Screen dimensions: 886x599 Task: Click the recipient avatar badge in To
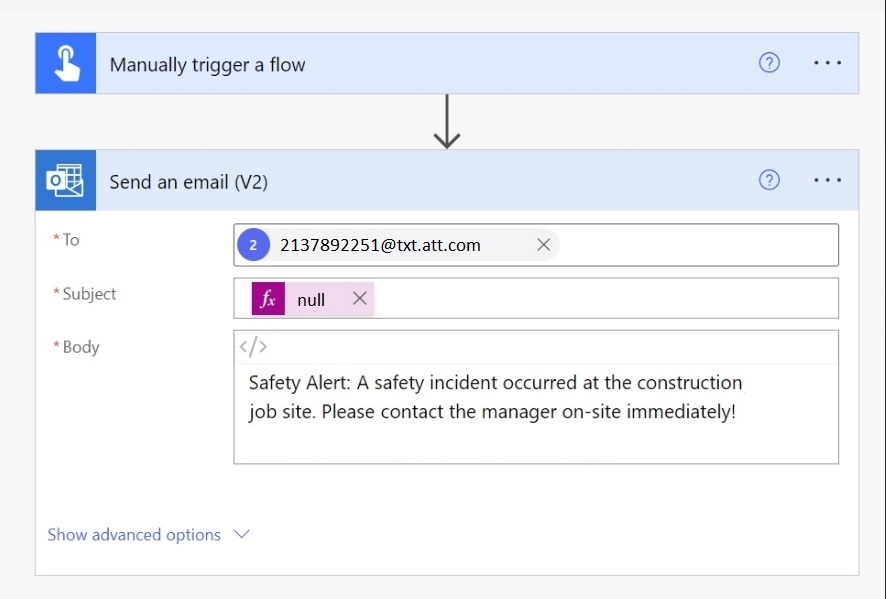click(x=253, y=245)
